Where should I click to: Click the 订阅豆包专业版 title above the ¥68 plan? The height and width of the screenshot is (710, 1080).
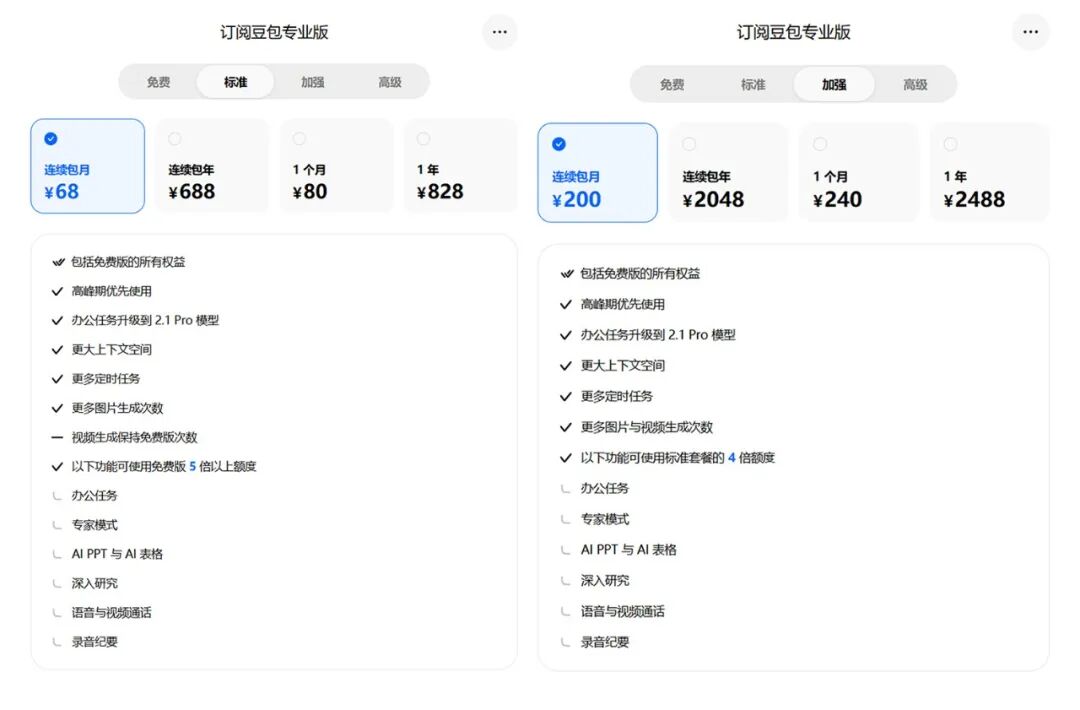[274, 32]
